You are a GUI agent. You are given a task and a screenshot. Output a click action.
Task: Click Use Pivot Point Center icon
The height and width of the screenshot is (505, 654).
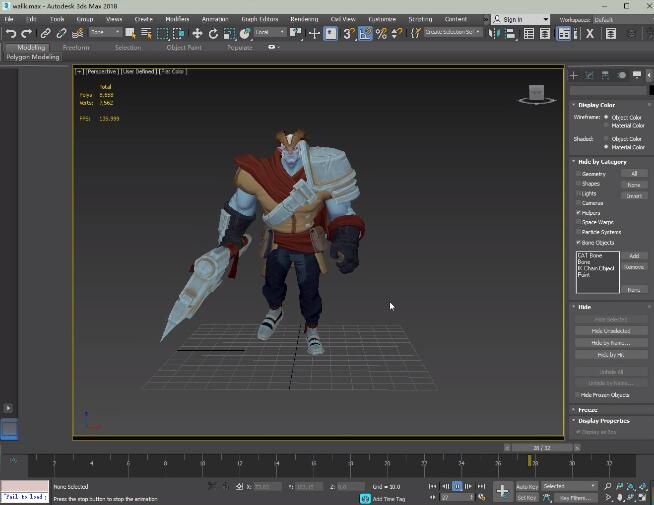tap(296, 33)
